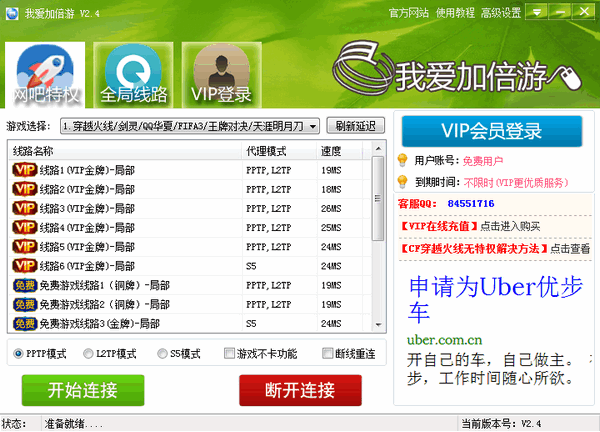Viewport: 600px width, 432px height.
Task: Click VIP badge of 线路6 (VIP金牌)
Action: 25,266
